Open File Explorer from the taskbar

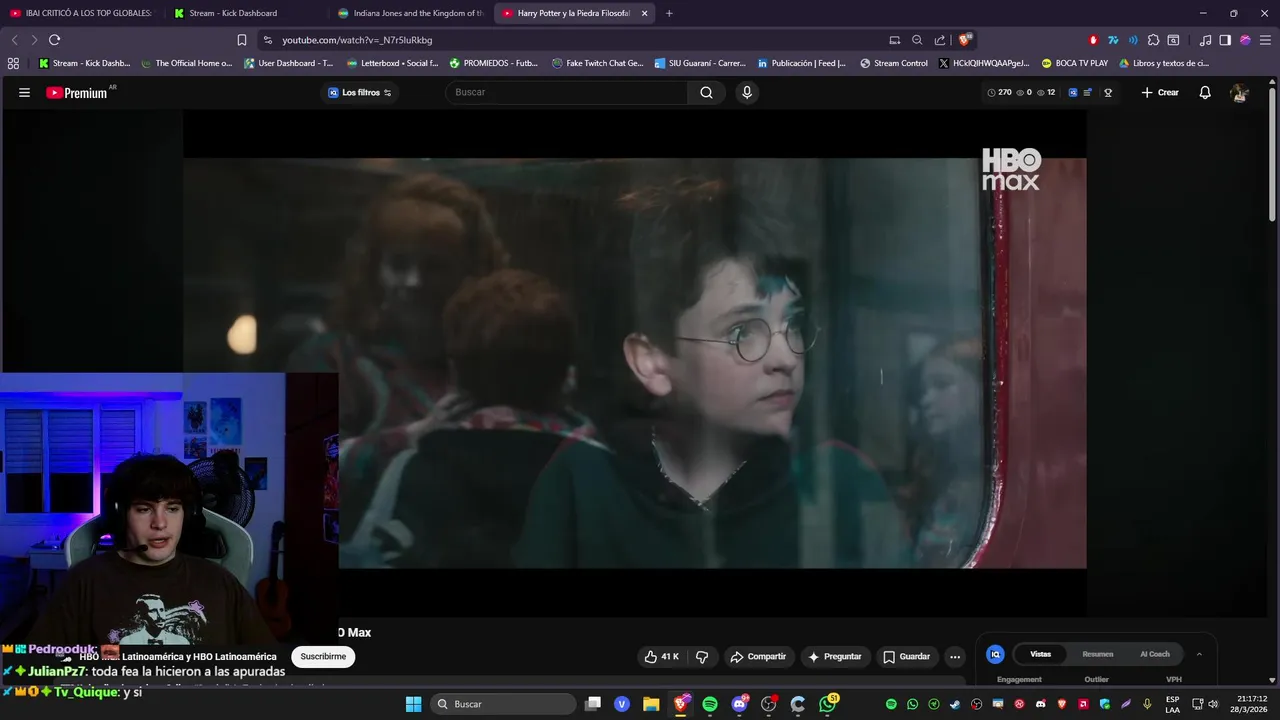(x=651, y=704)
